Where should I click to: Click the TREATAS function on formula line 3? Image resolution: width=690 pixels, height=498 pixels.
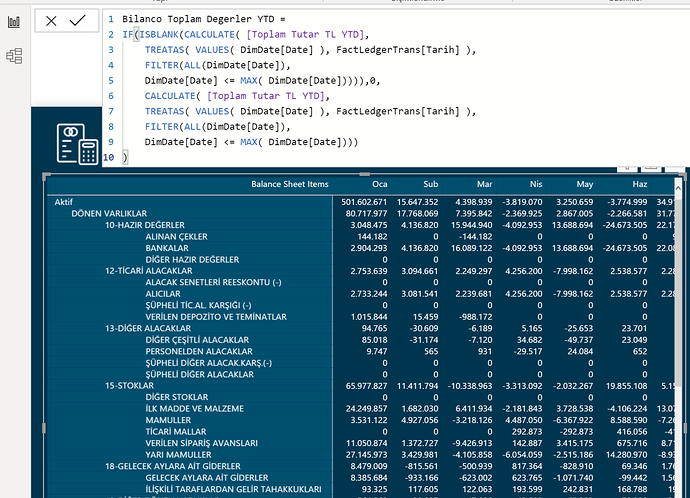click(x=164, y=50)
